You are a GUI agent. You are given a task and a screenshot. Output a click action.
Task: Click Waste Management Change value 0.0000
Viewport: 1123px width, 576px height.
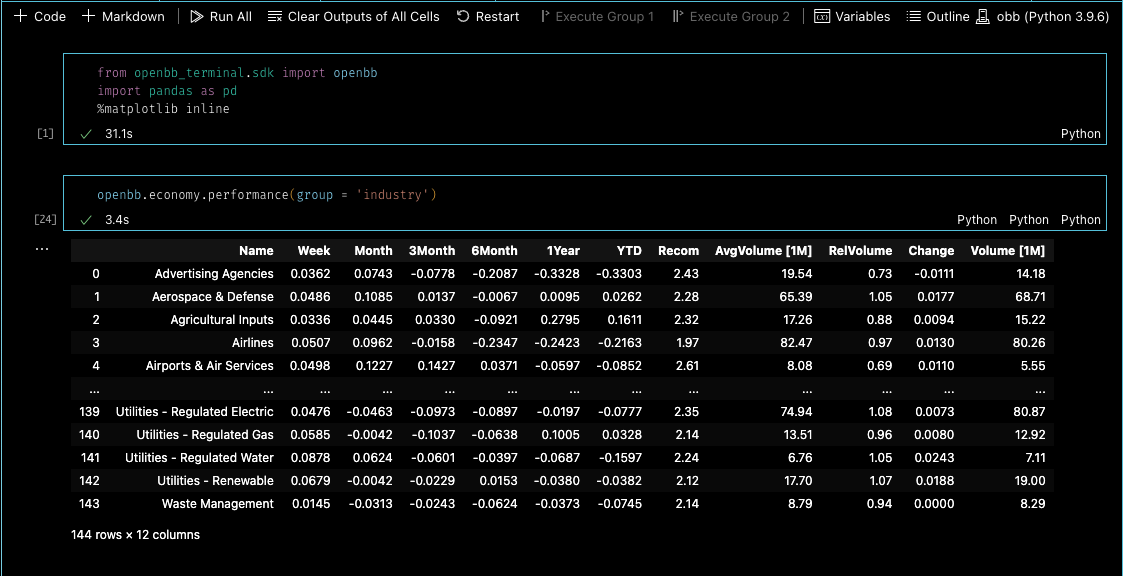tap(935, 504)
